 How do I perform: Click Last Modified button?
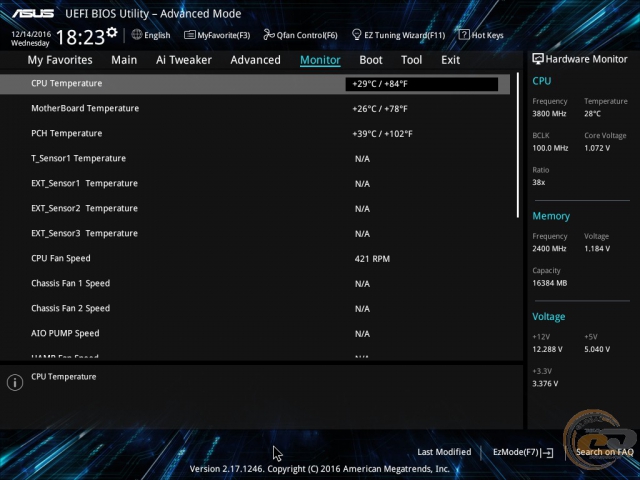click(x=444, y=452)
